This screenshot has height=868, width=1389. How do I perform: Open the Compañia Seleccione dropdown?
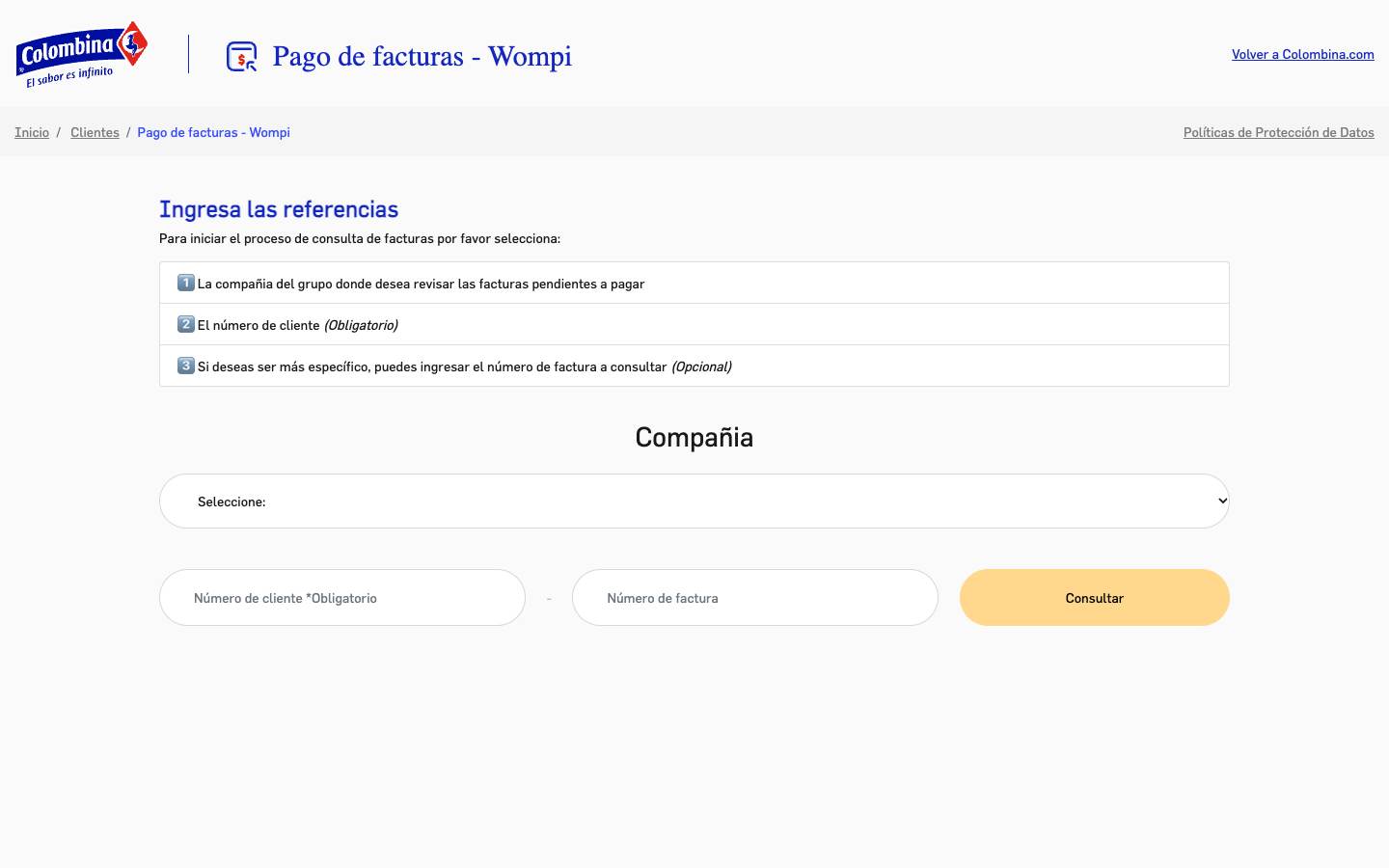[x=694, y=501]
